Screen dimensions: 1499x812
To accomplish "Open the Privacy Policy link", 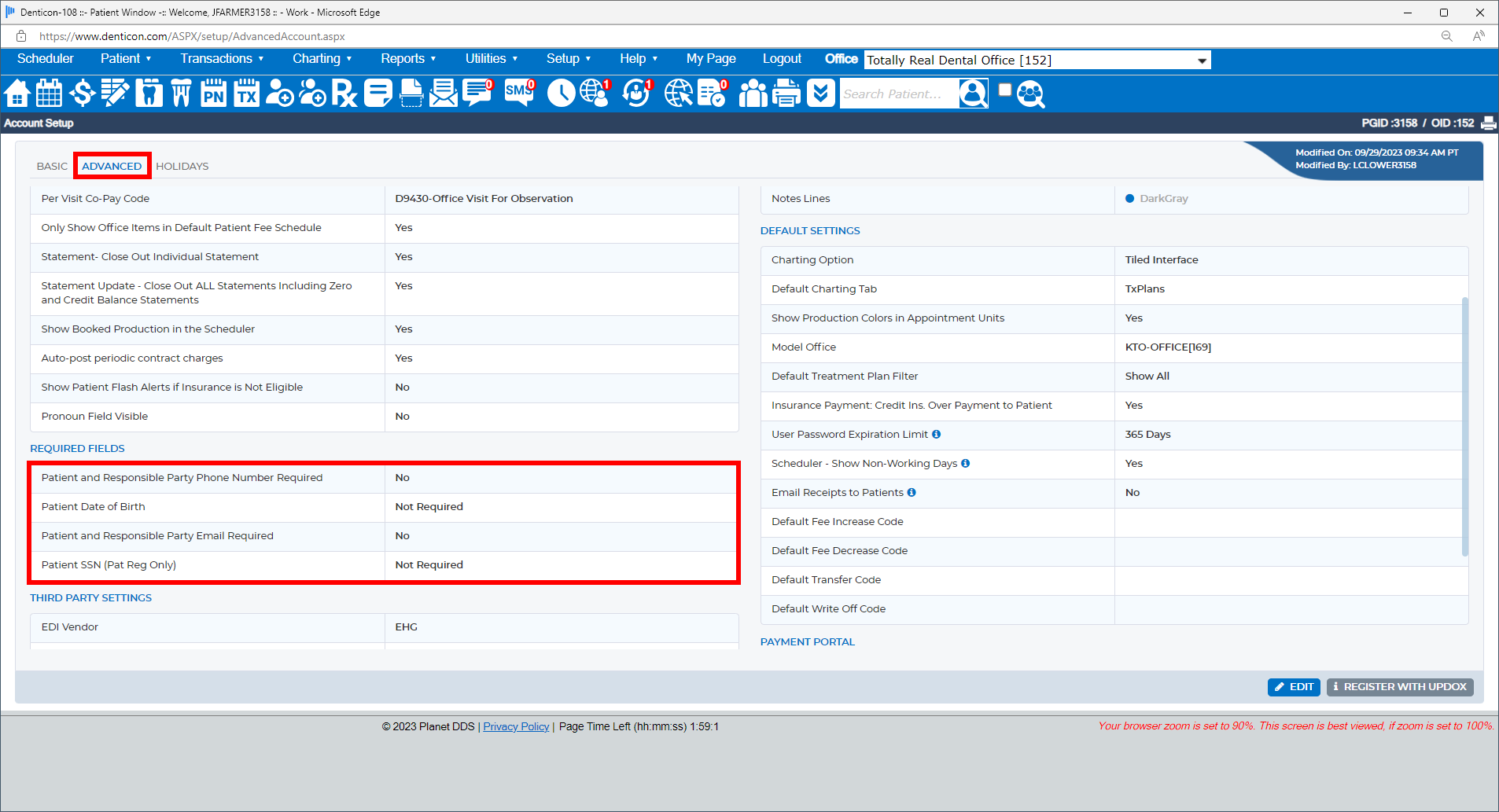I will coord(516,726).
